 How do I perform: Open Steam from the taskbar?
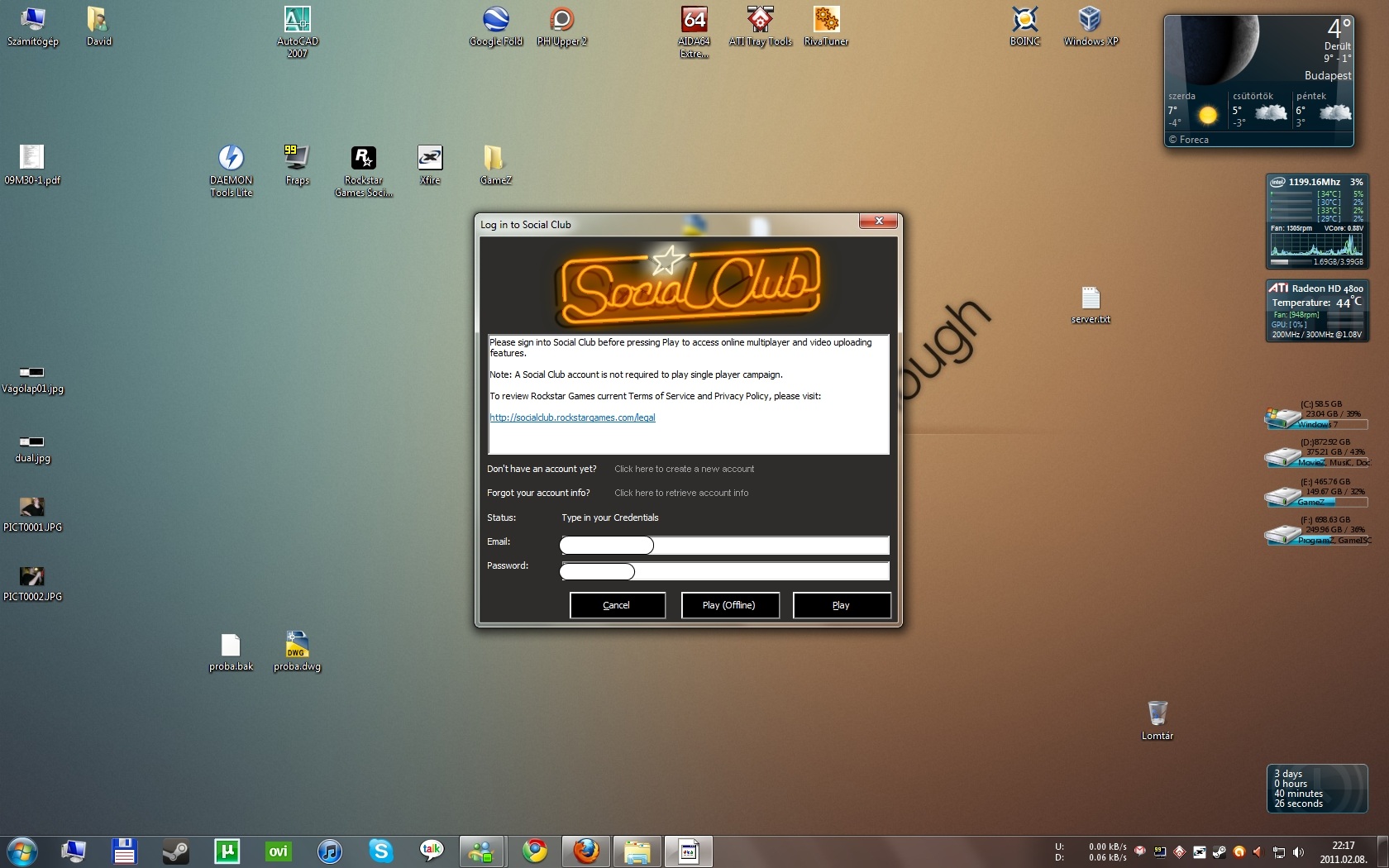coord(175,851)
